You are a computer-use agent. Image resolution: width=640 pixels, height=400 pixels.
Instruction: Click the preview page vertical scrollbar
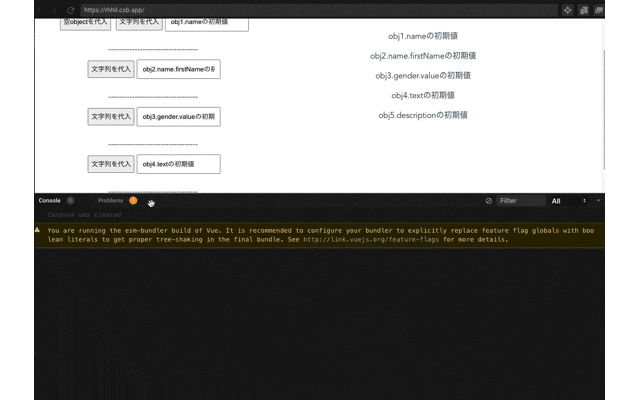pos(603,109)
